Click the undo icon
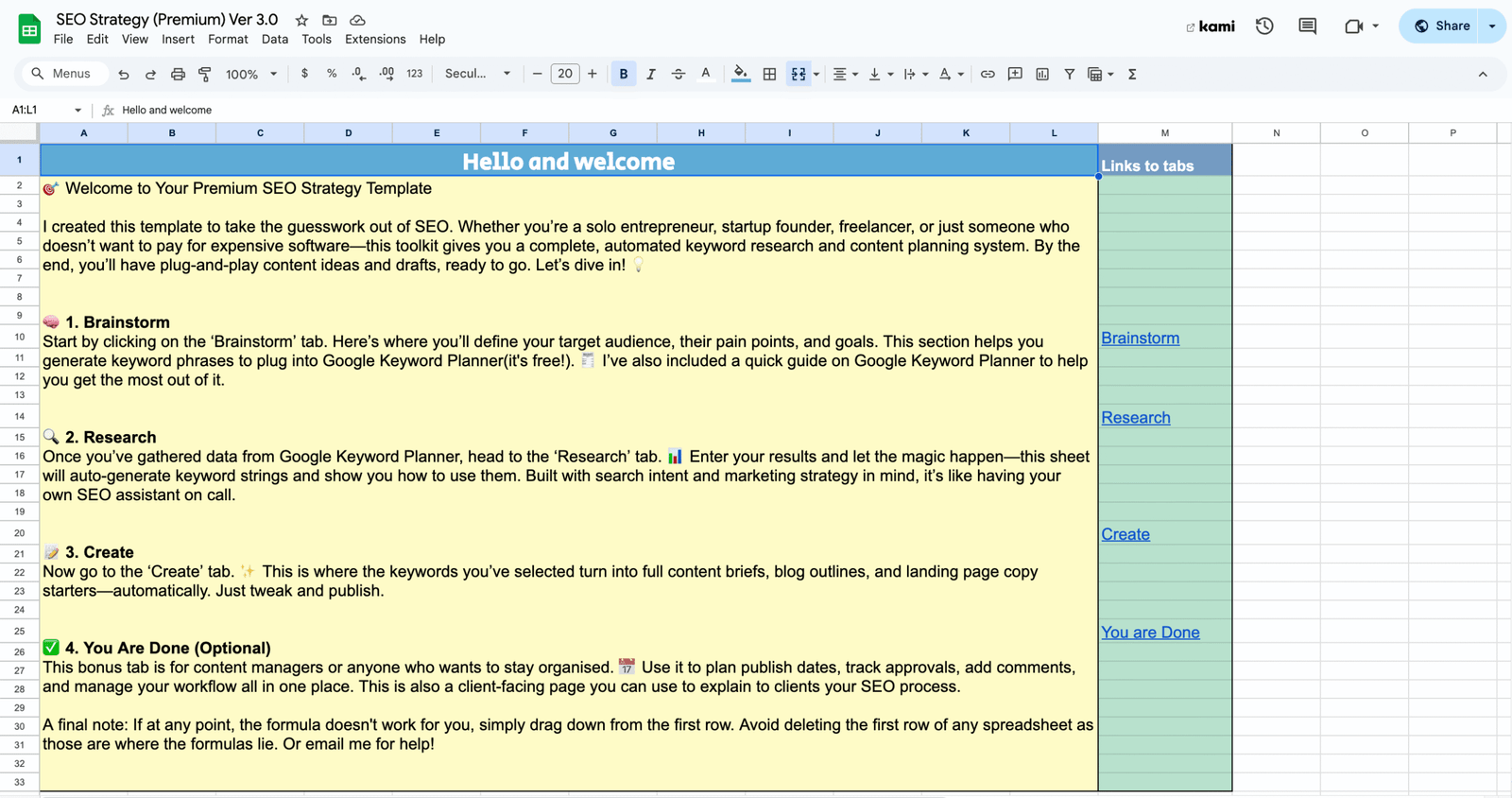This screenshot has height=798, width=1512. pos(123,74)
